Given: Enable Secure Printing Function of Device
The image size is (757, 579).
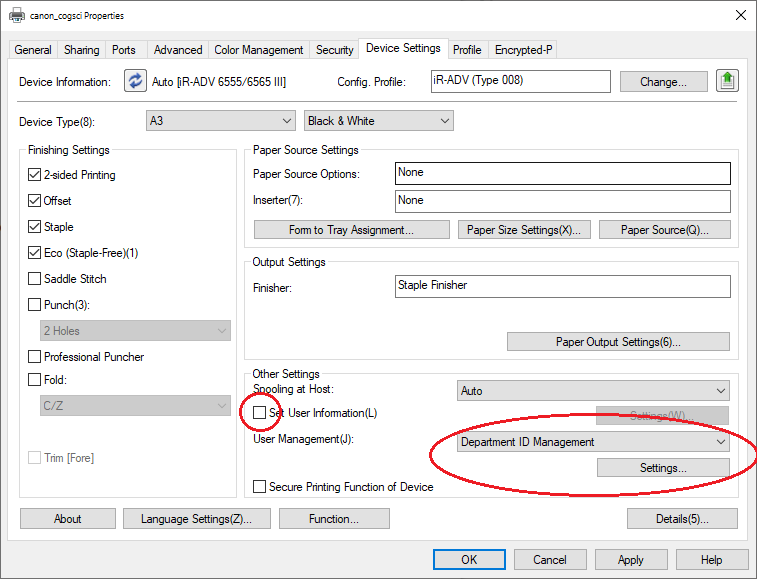Looking at the screenshot, I should tap(260, 487).
